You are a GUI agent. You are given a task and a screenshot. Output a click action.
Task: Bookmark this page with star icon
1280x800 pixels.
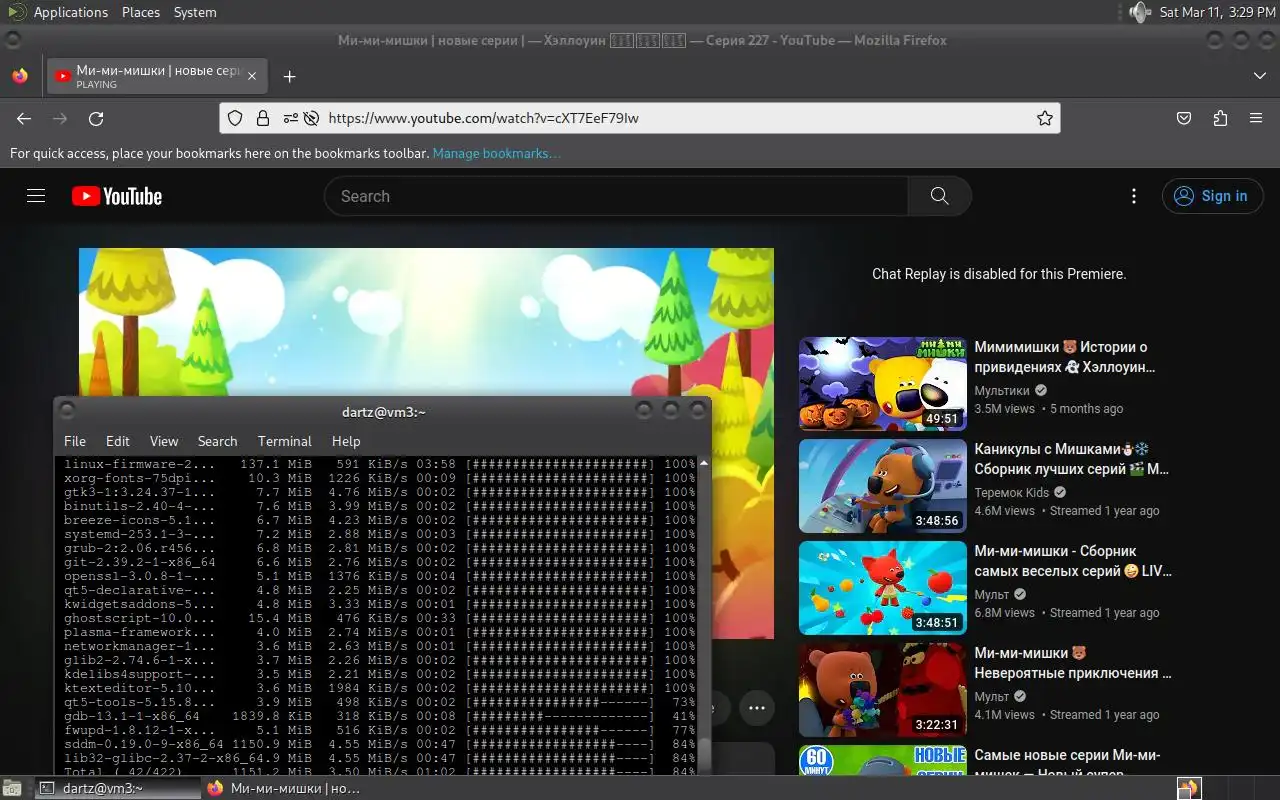pyautogui.click(x=1045, y=118)
